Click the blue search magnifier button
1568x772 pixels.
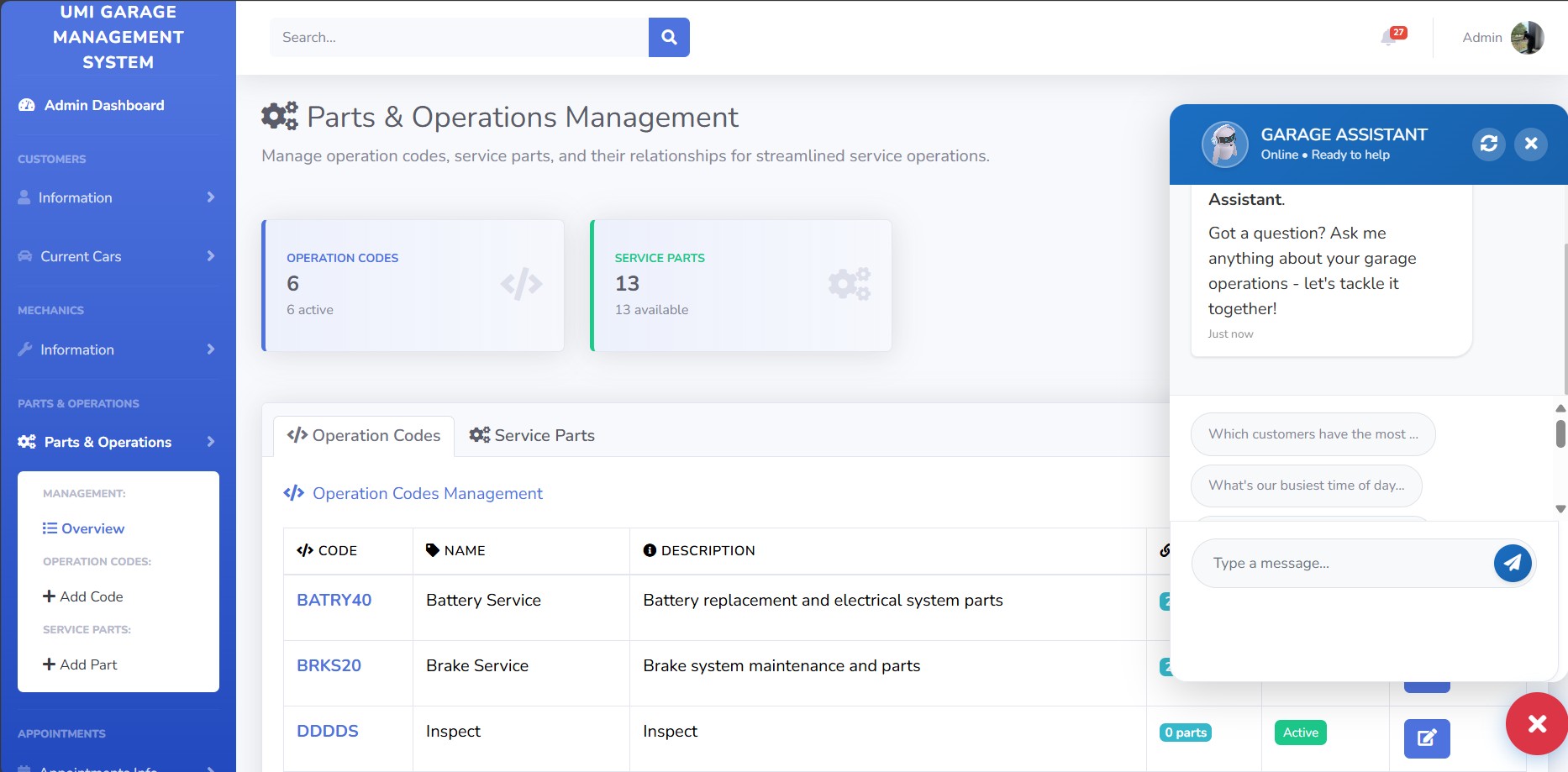tap(669, 37)
